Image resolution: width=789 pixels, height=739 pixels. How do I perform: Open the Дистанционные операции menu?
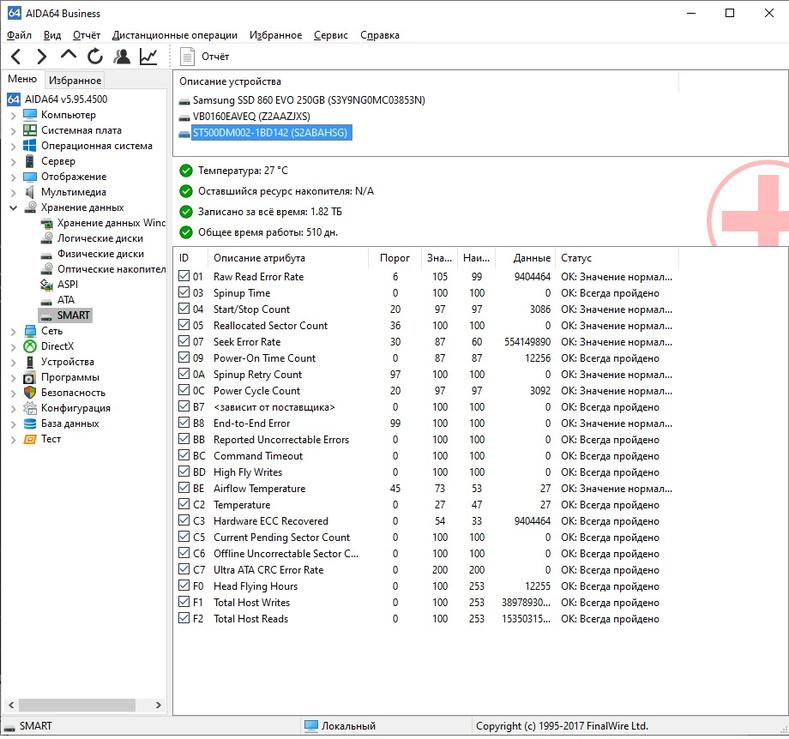tap(175, 35)
